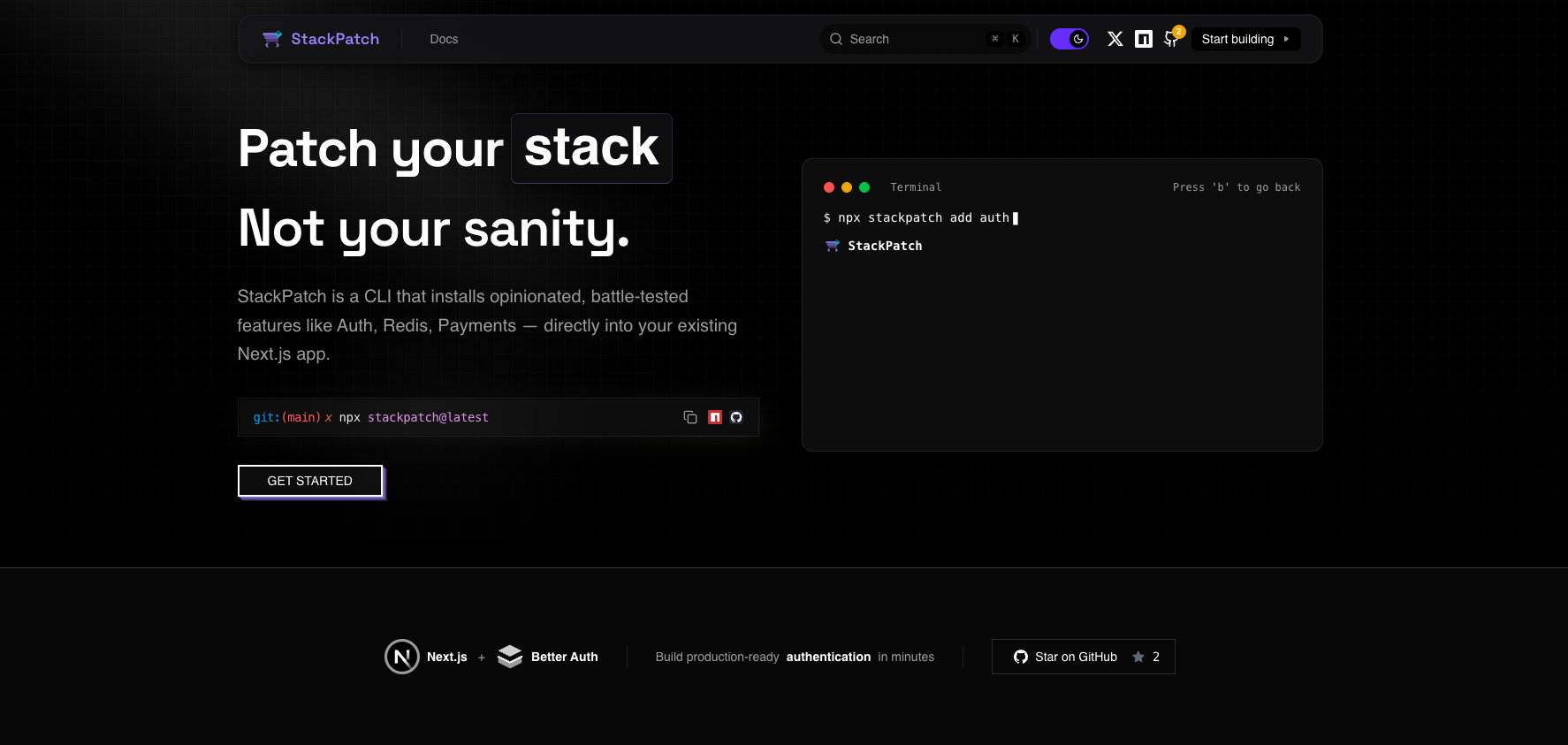1568x745 pixels.
Task: Click the Terminal title label
Action: 916,187
